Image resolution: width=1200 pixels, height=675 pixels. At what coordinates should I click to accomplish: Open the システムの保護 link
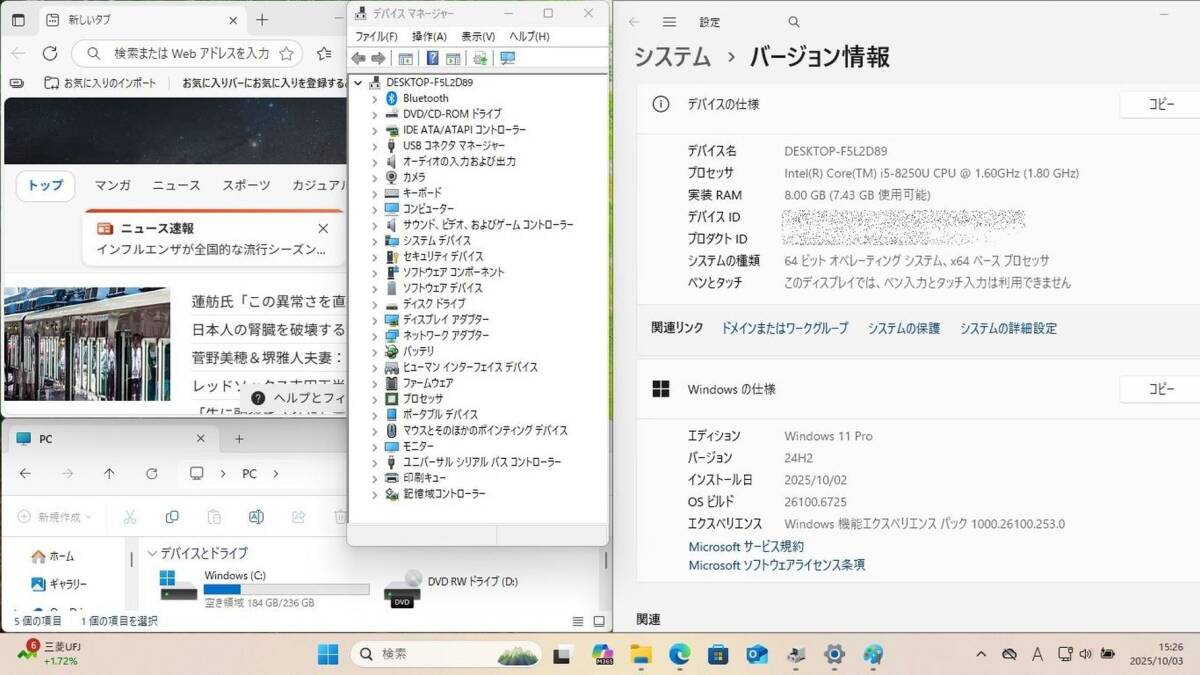[903, 328]
